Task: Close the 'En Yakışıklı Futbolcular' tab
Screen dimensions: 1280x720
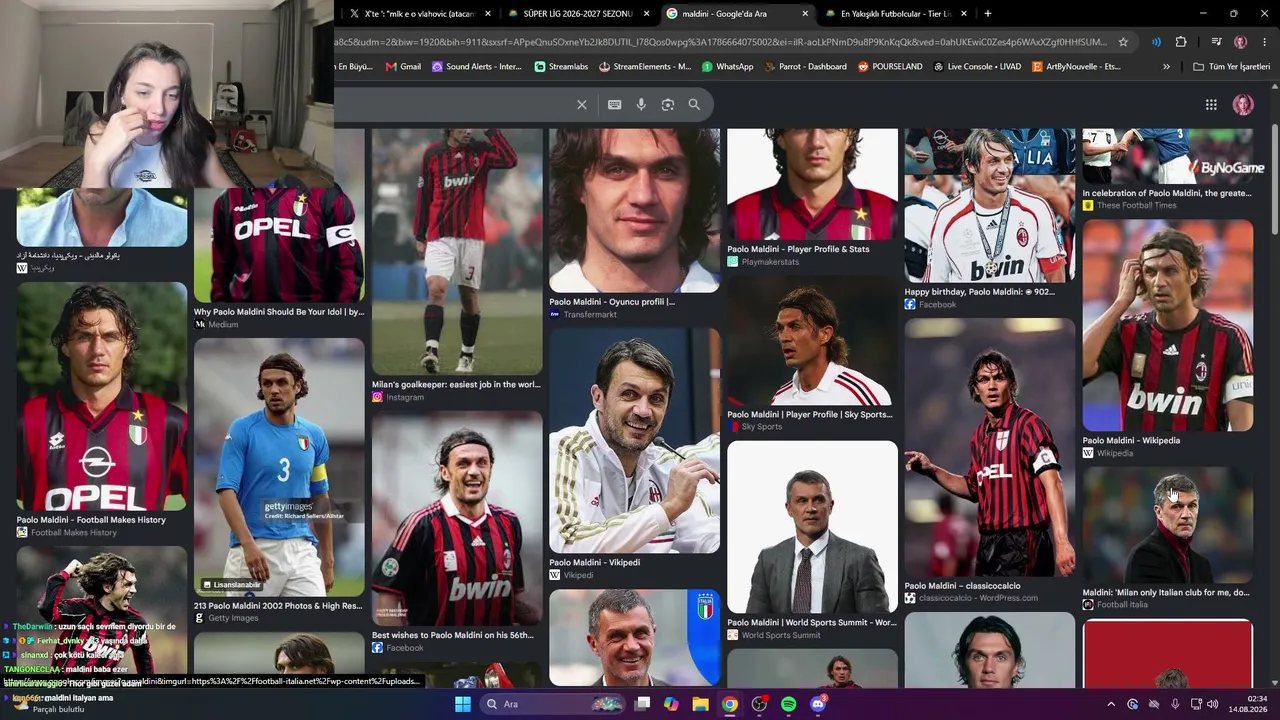Action: click(x=964, y=14)
